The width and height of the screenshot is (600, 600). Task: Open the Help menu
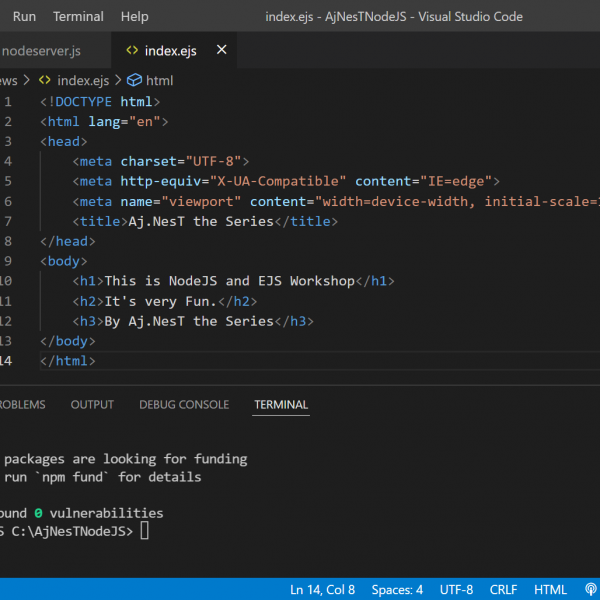click(134, 16)
